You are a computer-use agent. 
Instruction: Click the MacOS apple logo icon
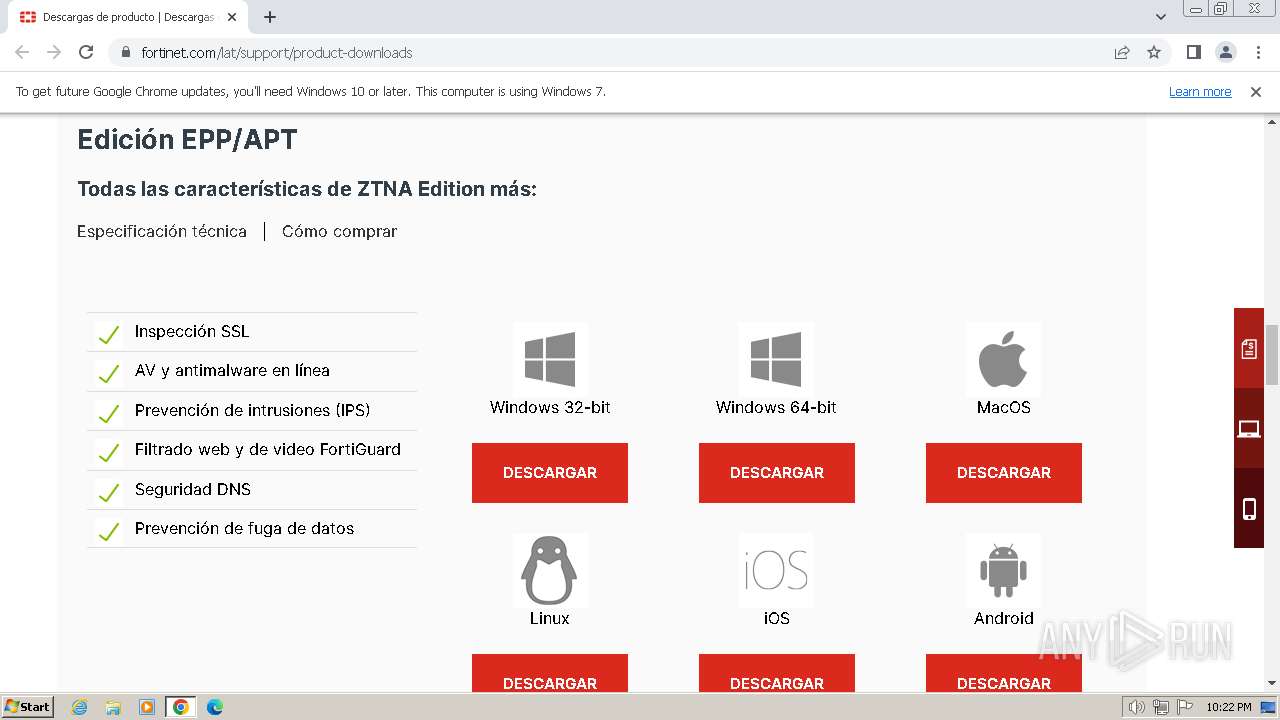1003,360
